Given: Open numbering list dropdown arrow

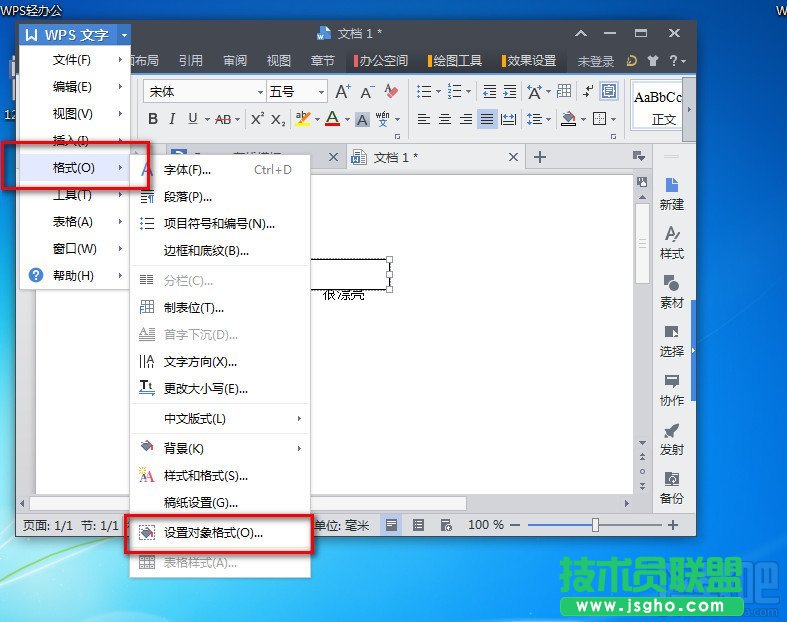Looking at the screenshot, I should [x=468, y=91].
